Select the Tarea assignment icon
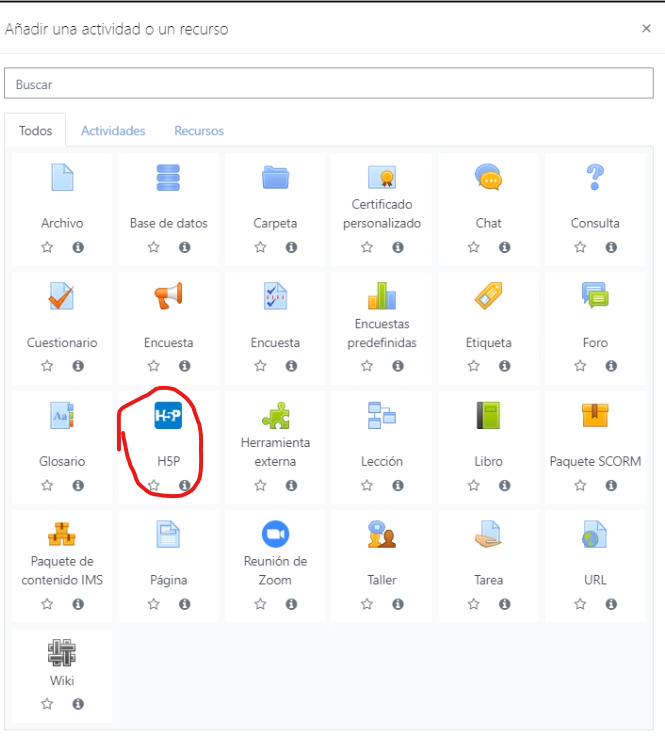The image size is (665, 739). point(488,534)
